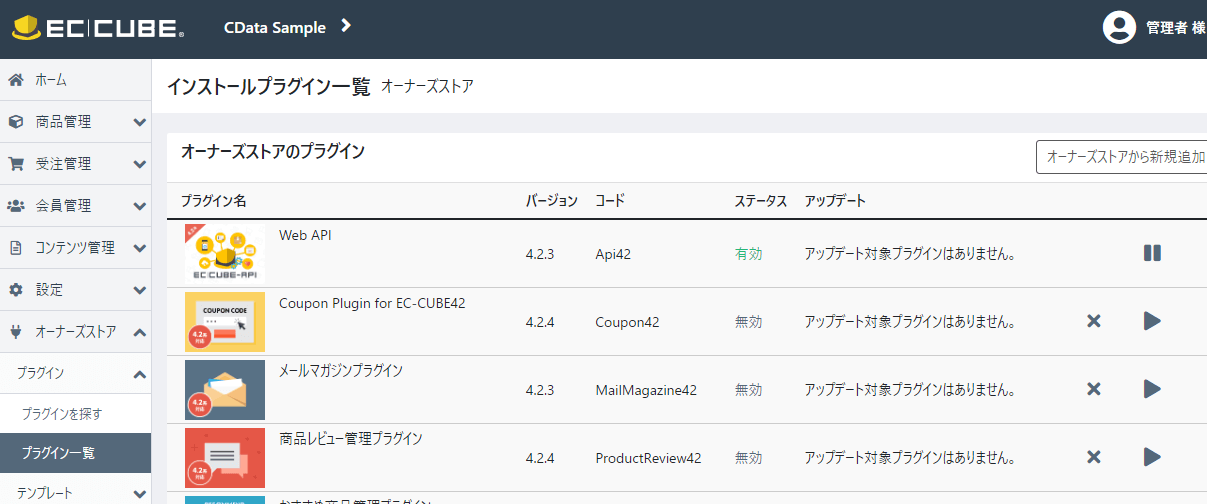1207x504 pixels.
Task: Enable the MailMagazine42 plugin with play icon
Action: (x=1152, y=389)
